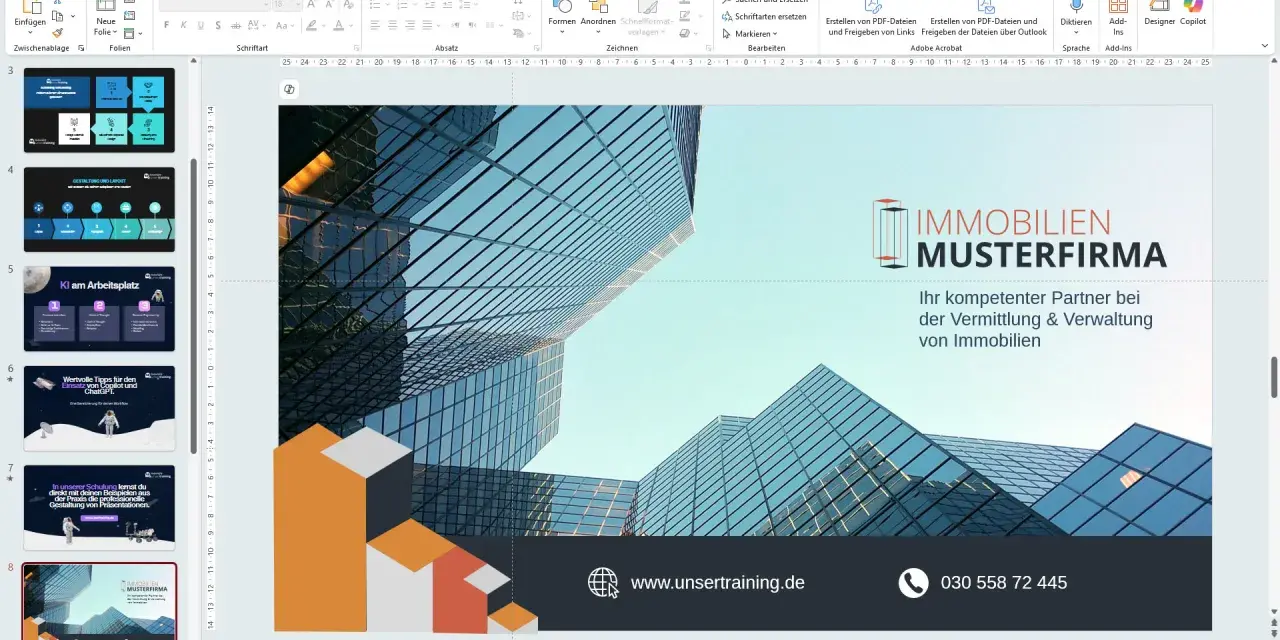Expand the Einfügen dropdown arrow
This screenshot has height=640, width=1280.
(x=31, y=32)
